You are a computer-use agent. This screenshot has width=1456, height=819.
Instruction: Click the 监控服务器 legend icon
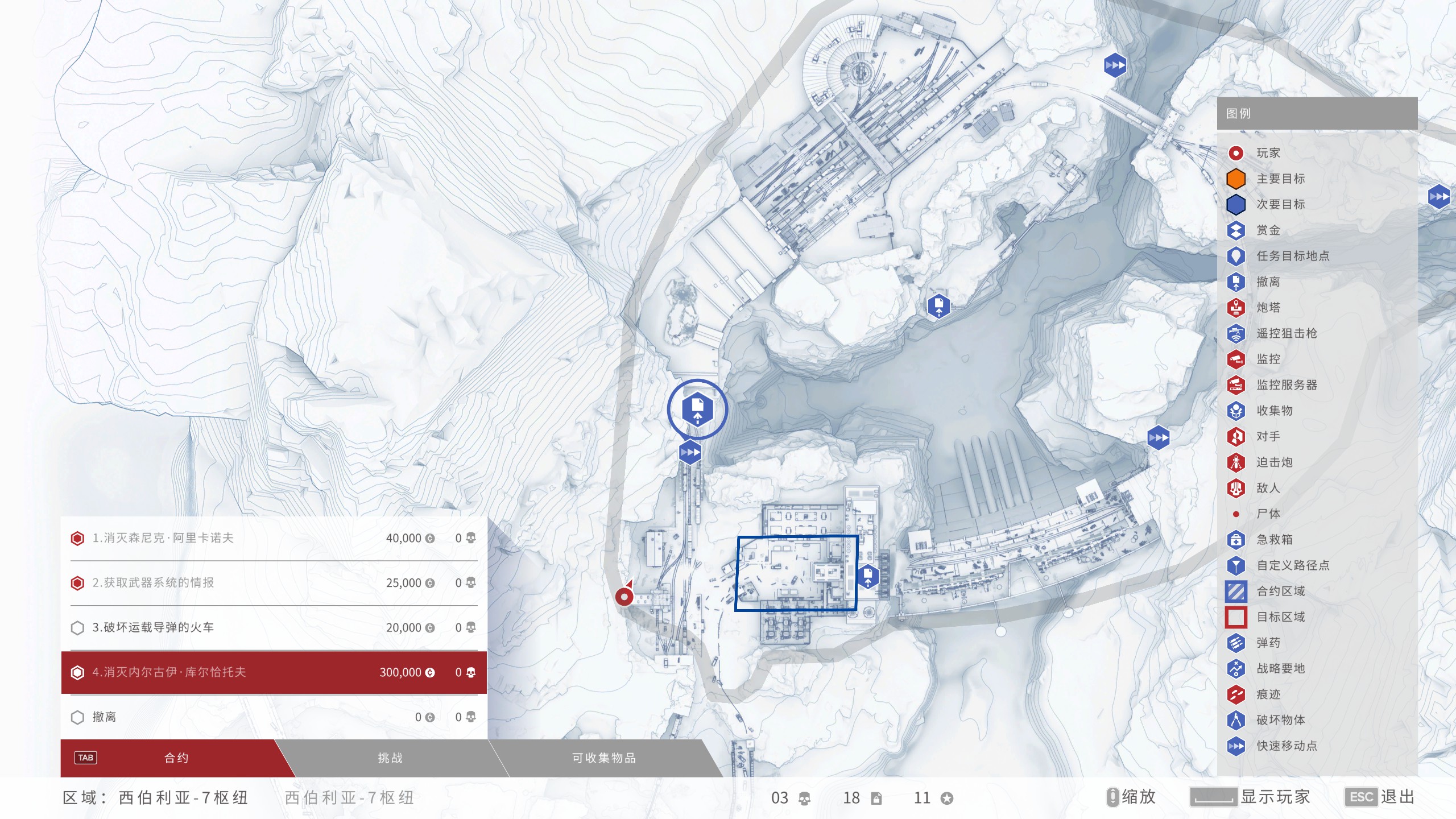coord(1235,385)
